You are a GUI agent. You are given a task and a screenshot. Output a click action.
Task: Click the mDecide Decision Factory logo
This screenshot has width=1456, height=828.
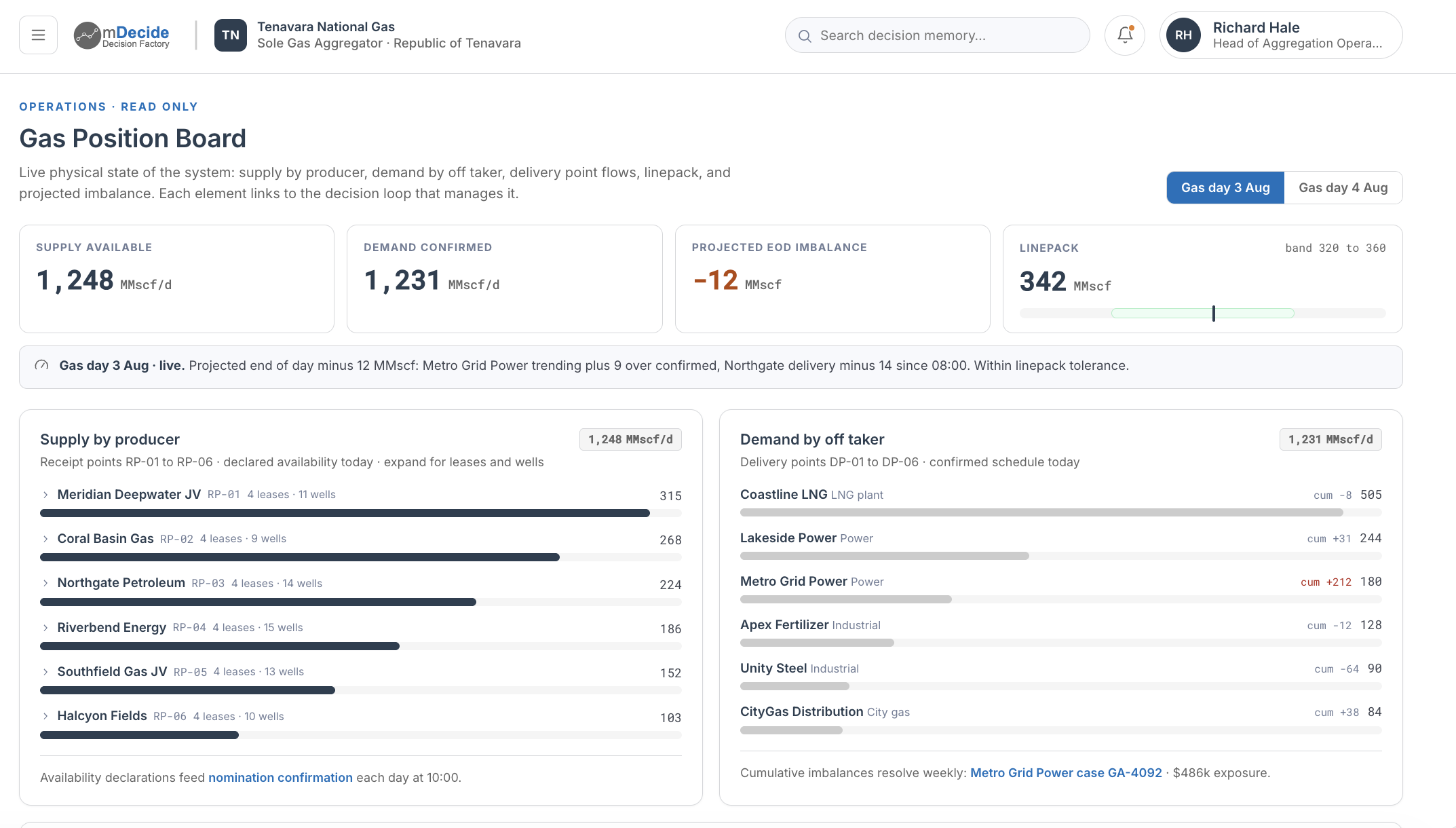click(x=122, y=35)
